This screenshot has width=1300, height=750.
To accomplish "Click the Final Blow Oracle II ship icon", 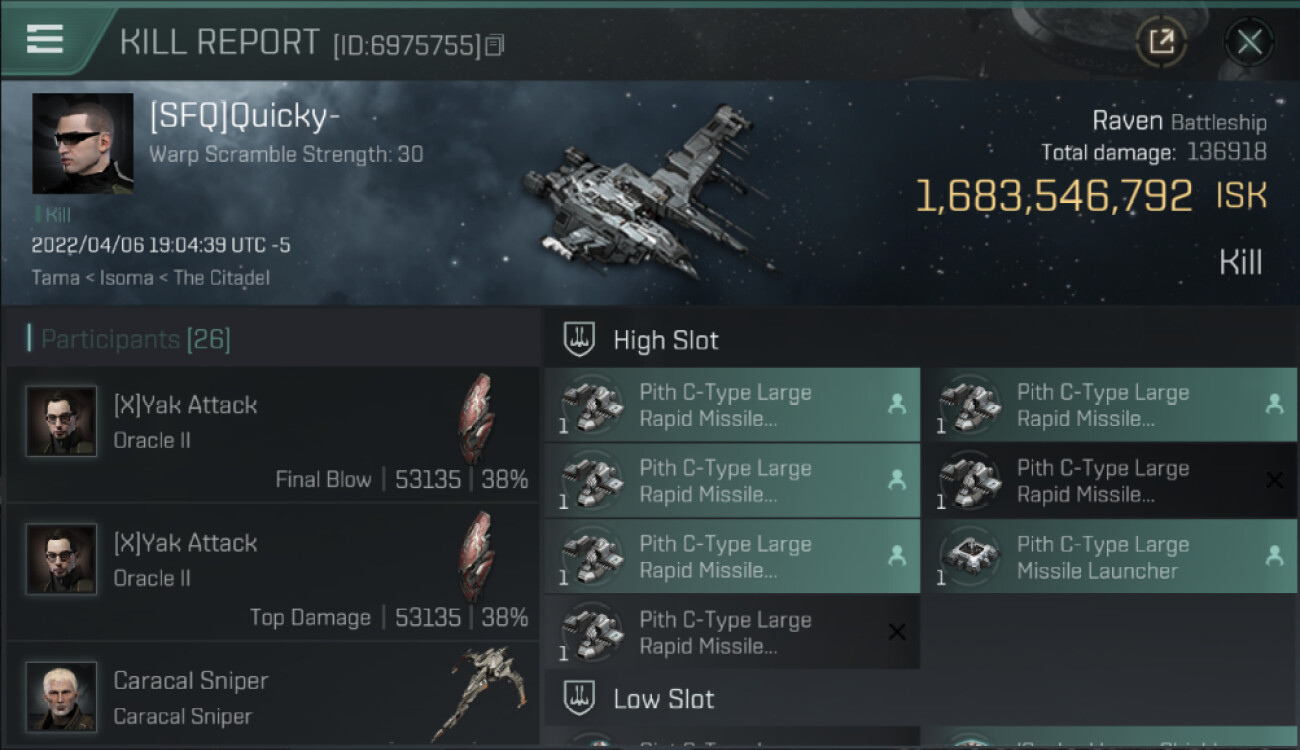I will tap(477, 418).
